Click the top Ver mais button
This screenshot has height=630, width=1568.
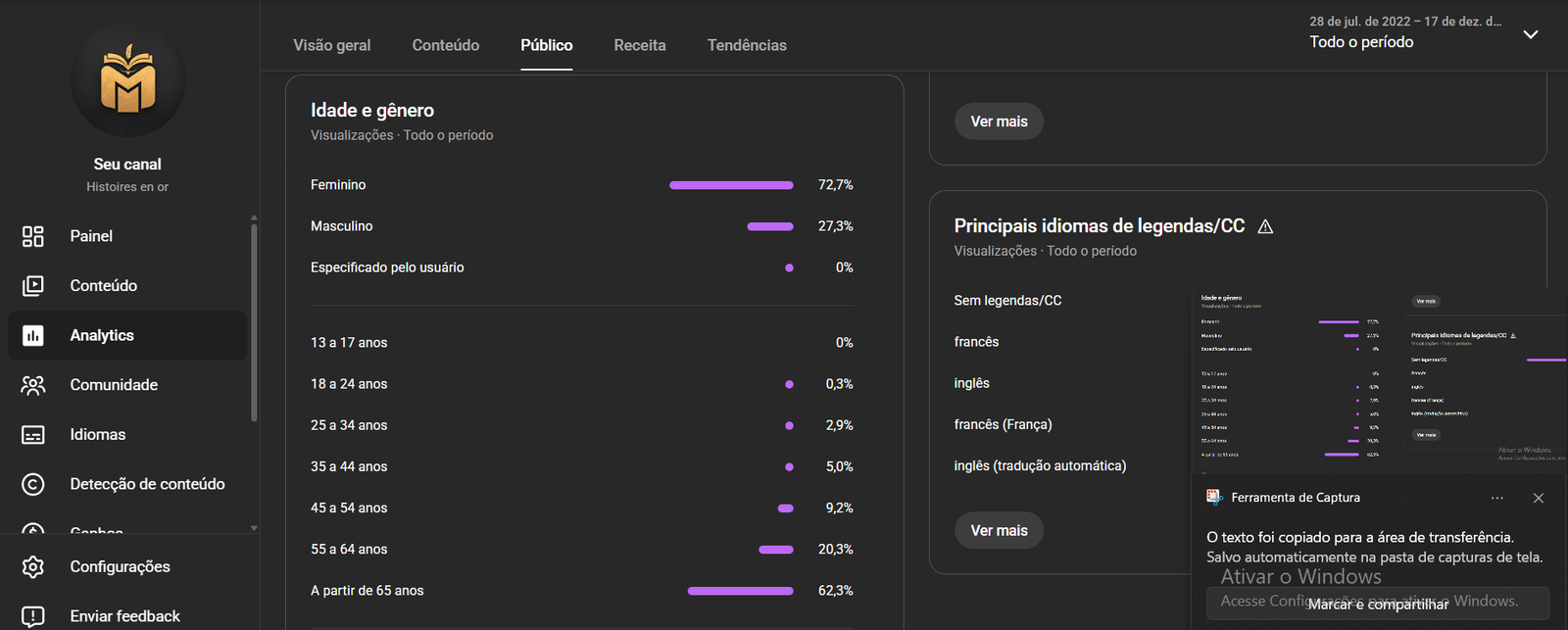[x=999, y=121]
